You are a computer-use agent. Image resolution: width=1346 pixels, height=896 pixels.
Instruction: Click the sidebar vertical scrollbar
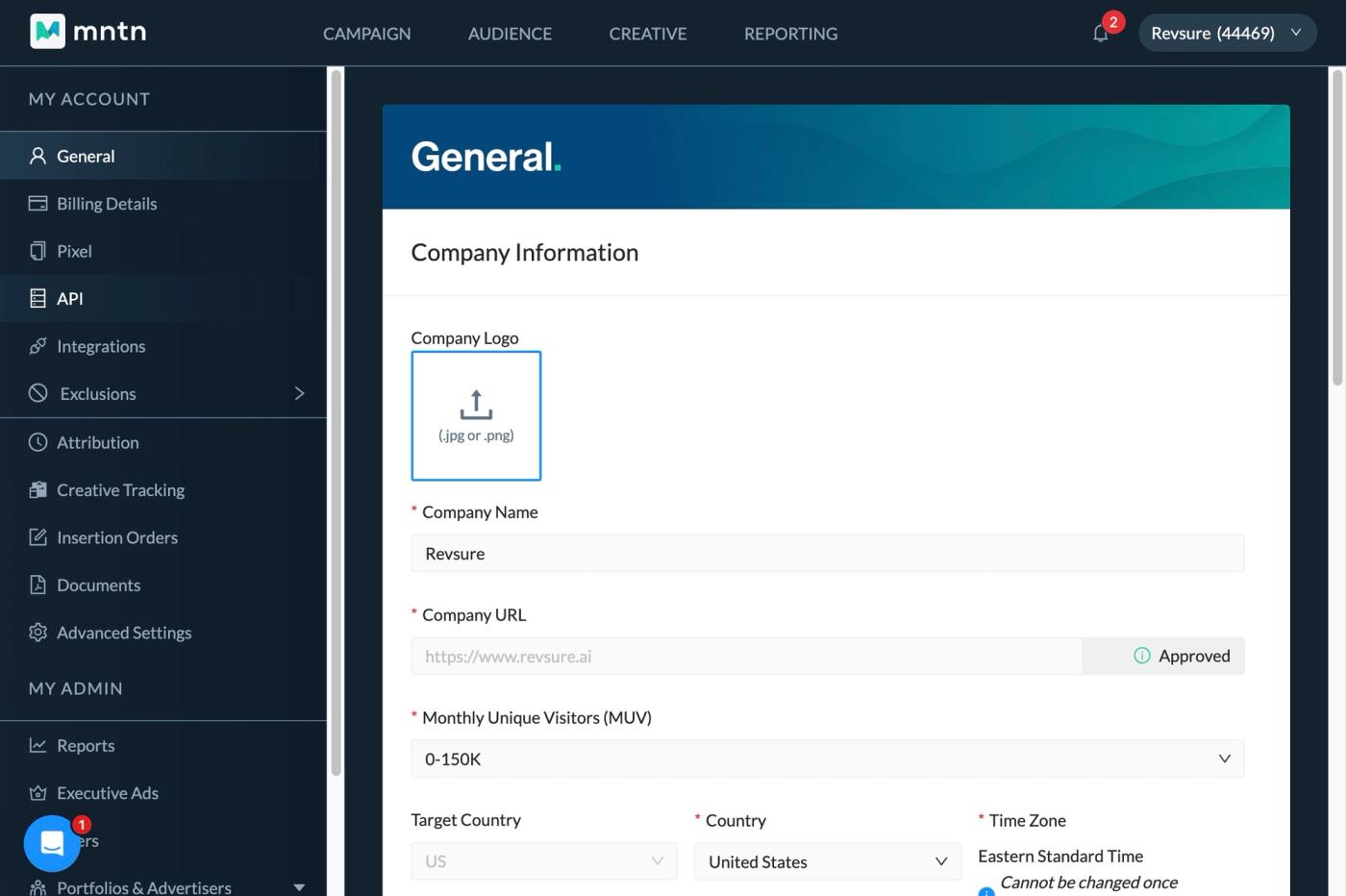point(336,423)
